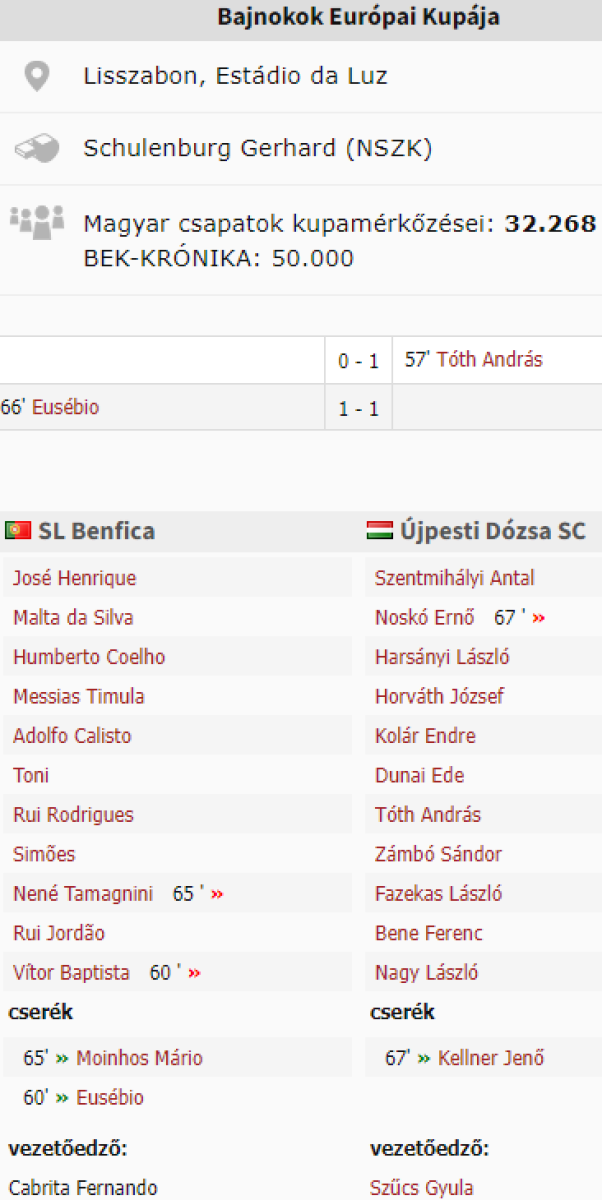This screenshot has width=602, height=1200.
Task: Click Nené Tamagnini's red substitution arrow
Action: (217, 894)
